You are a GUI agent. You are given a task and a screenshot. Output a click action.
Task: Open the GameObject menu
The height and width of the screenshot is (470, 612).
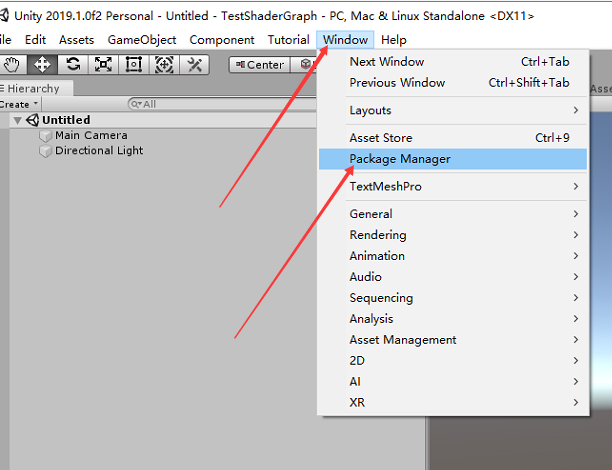[142, 40]
